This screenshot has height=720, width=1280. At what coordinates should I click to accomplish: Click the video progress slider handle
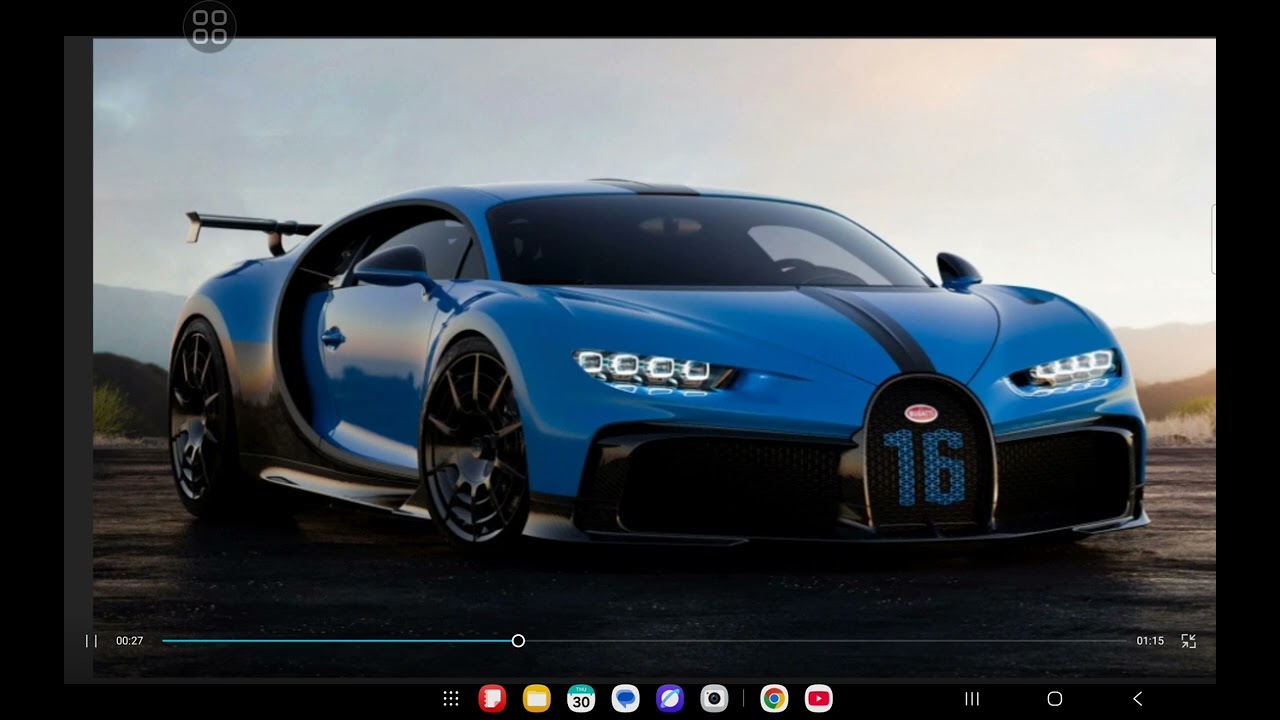click(518, 641)
